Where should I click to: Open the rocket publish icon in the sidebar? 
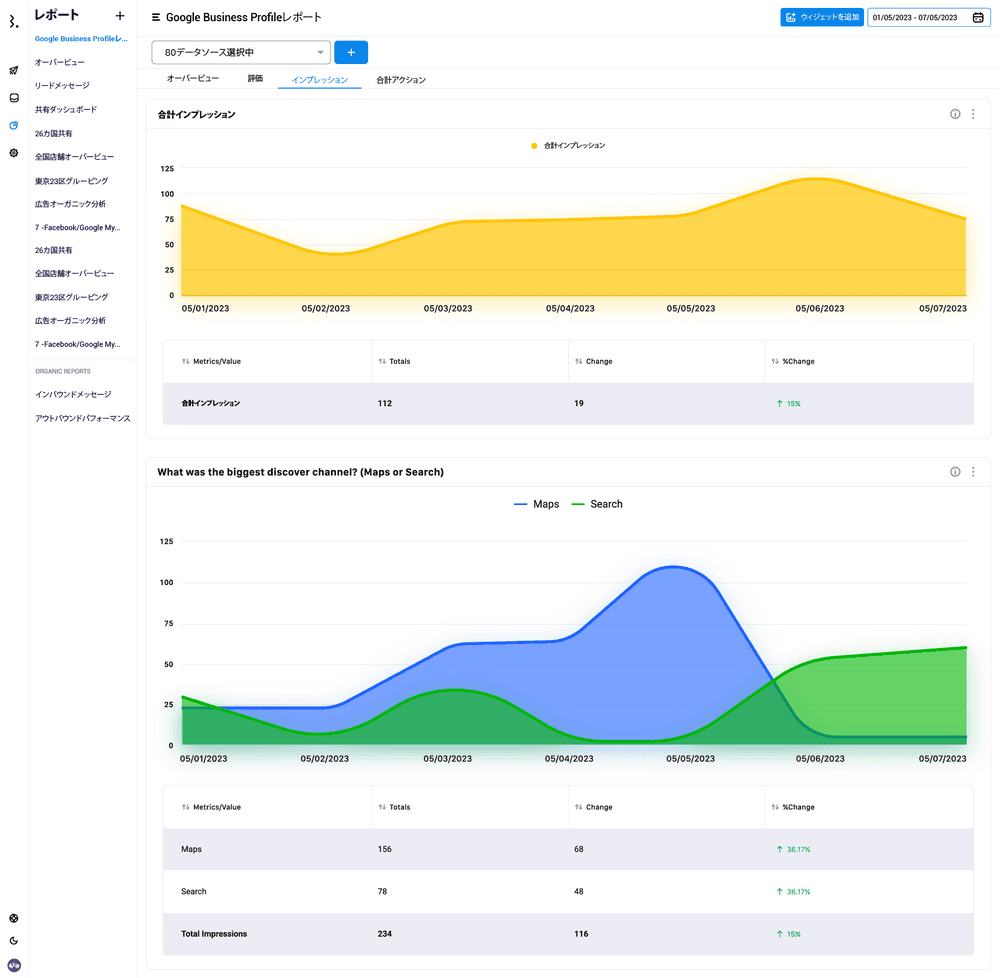[x=14, y=70]
